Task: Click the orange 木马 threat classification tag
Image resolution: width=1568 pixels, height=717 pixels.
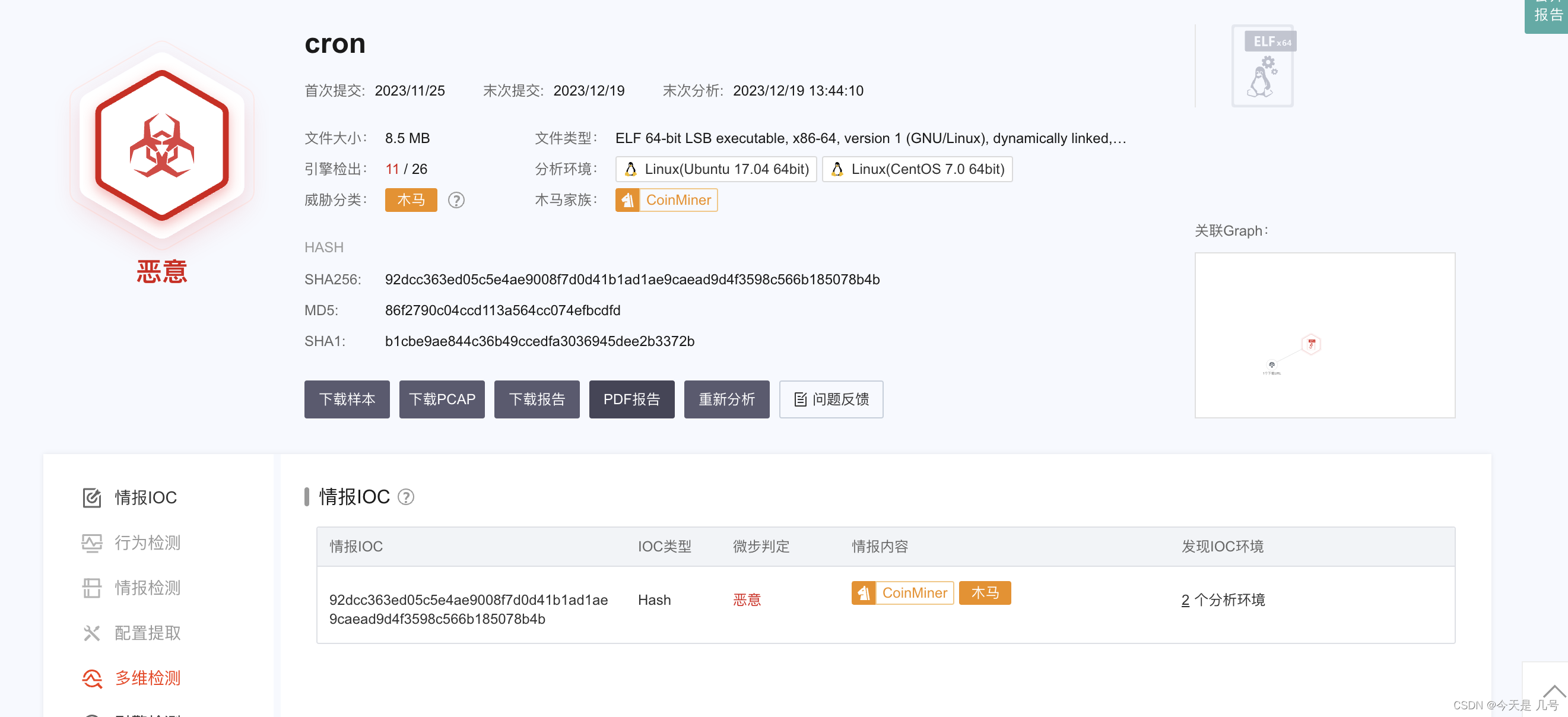Action: [411, 200]
